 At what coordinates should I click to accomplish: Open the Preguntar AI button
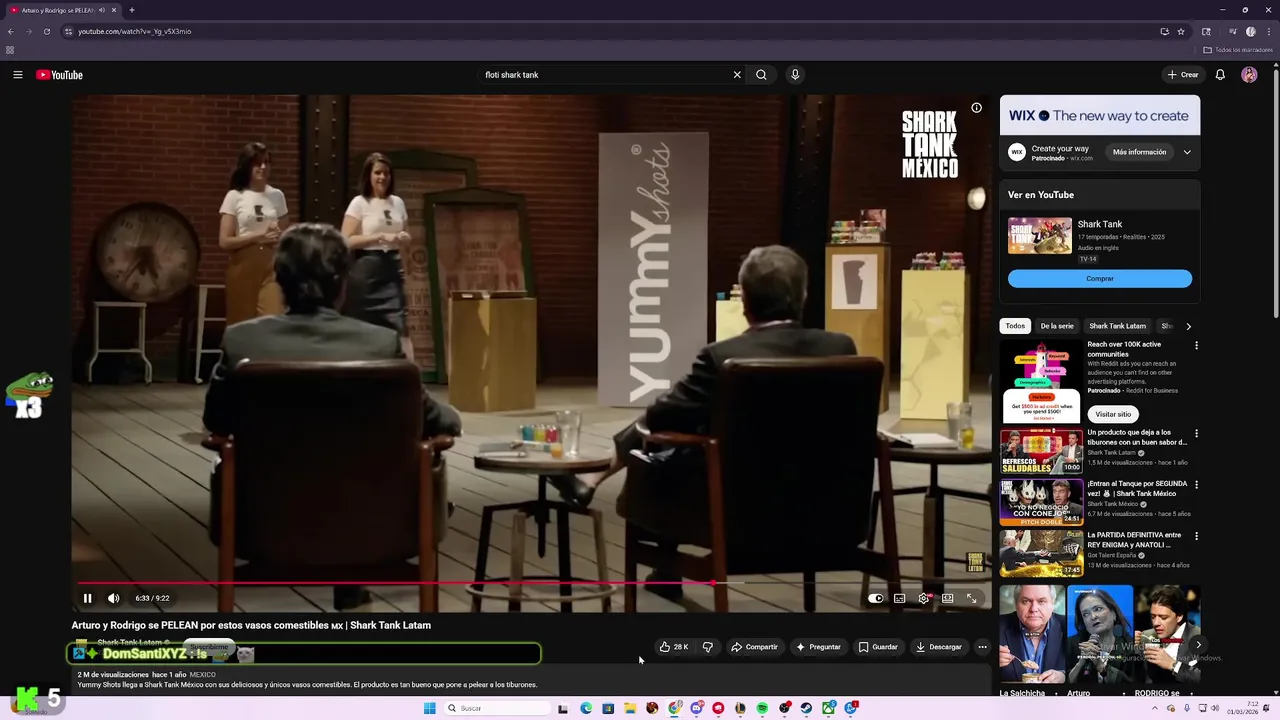(x=818, y=647)
